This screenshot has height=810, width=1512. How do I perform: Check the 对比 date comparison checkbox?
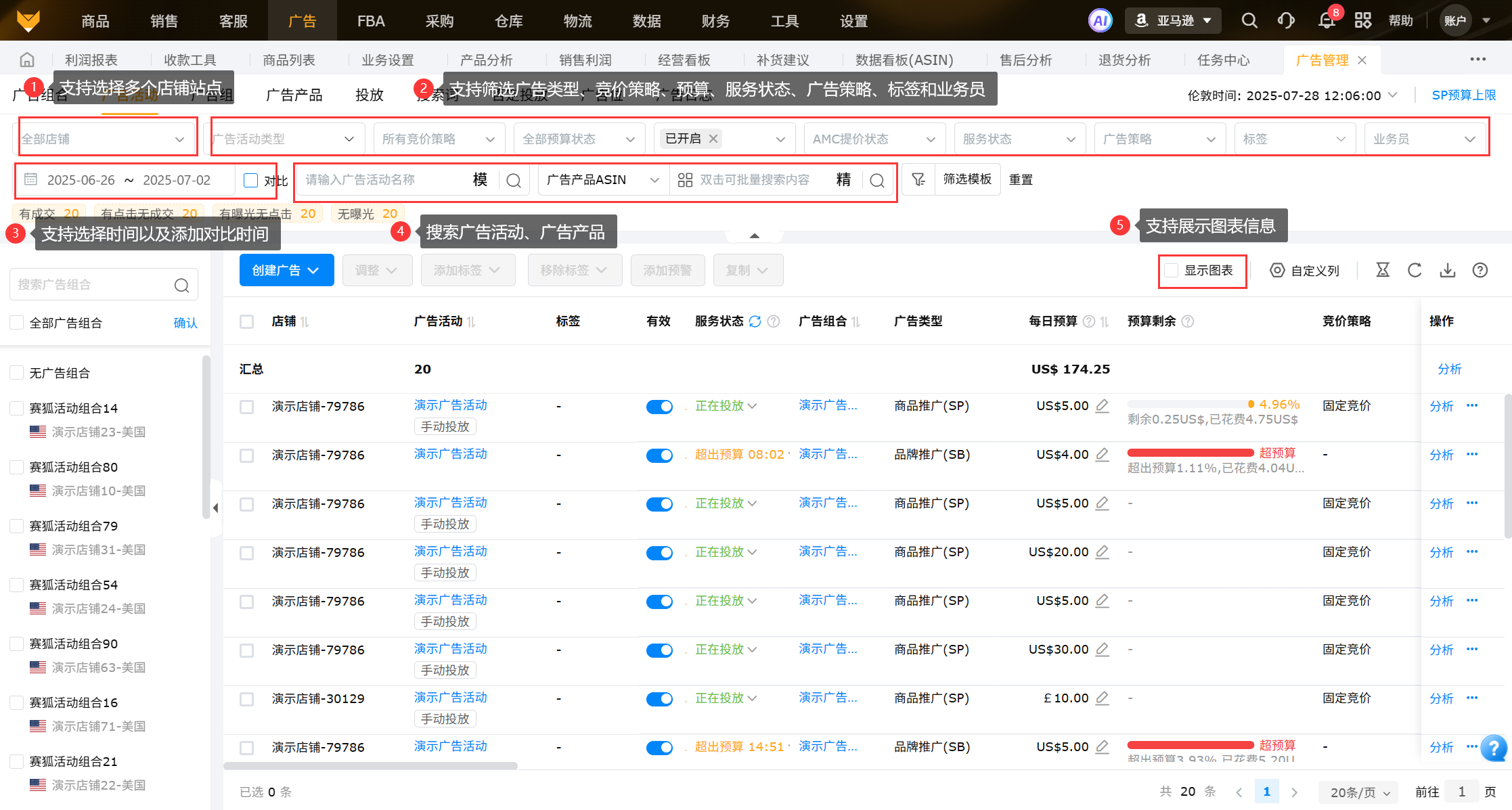(x=251, y=180)
